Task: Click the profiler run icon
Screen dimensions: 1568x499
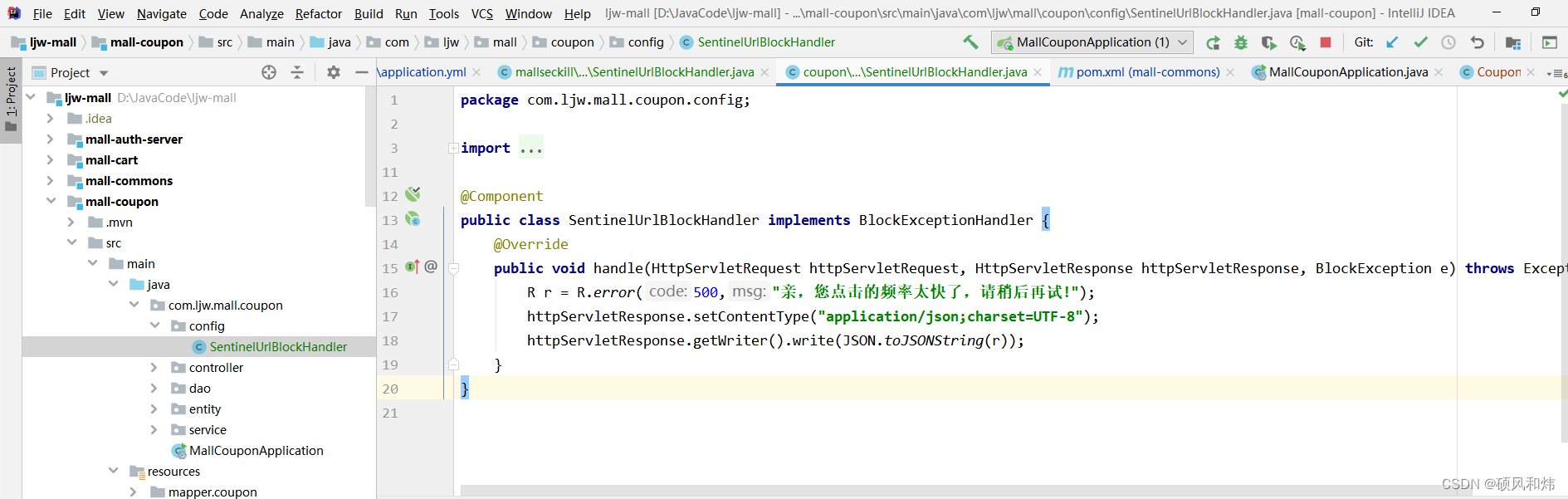Action: click(1297, 42)
